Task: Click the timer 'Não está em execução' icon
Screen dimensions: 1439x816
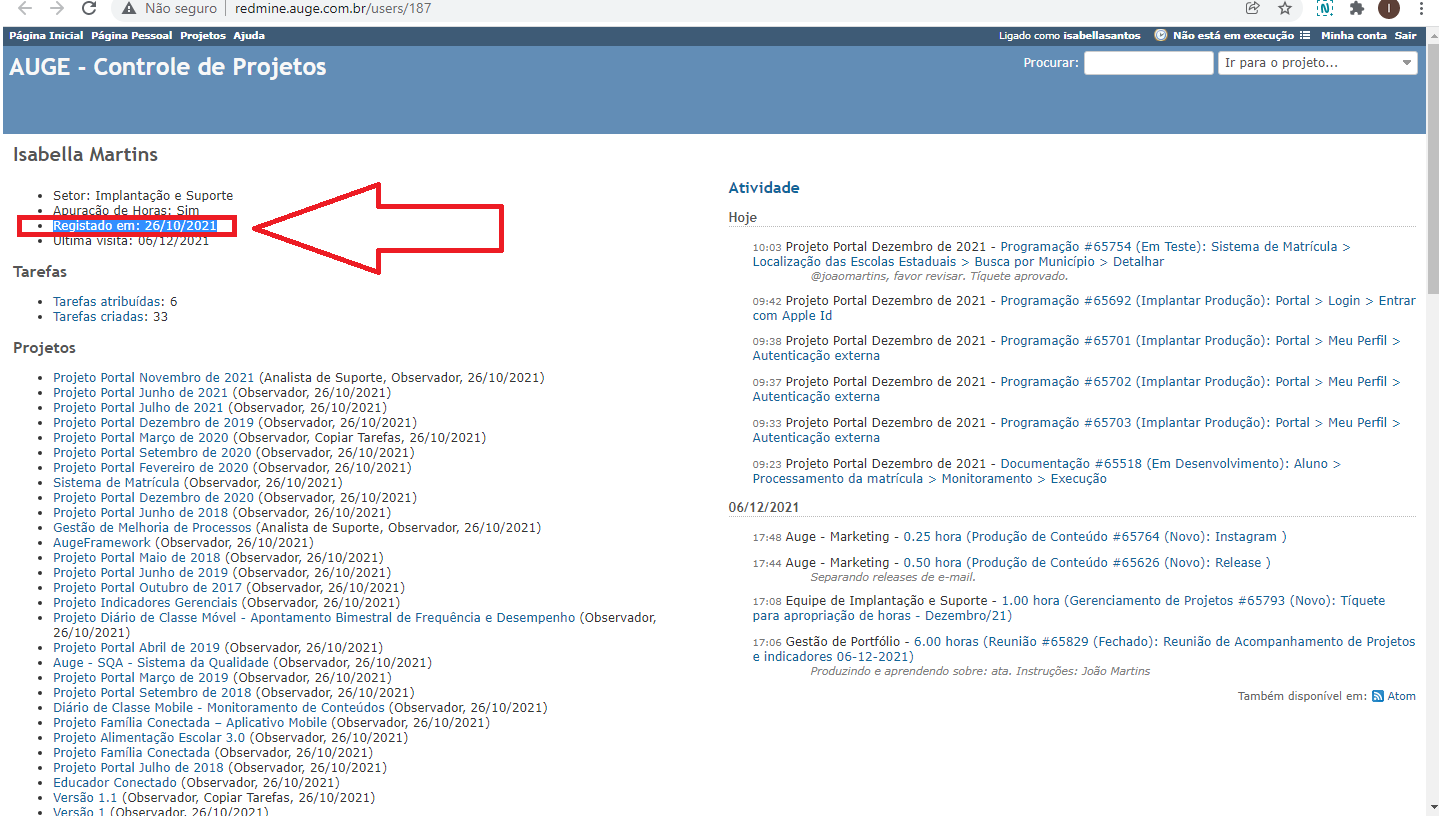Action: click(x=1160, y=35)
